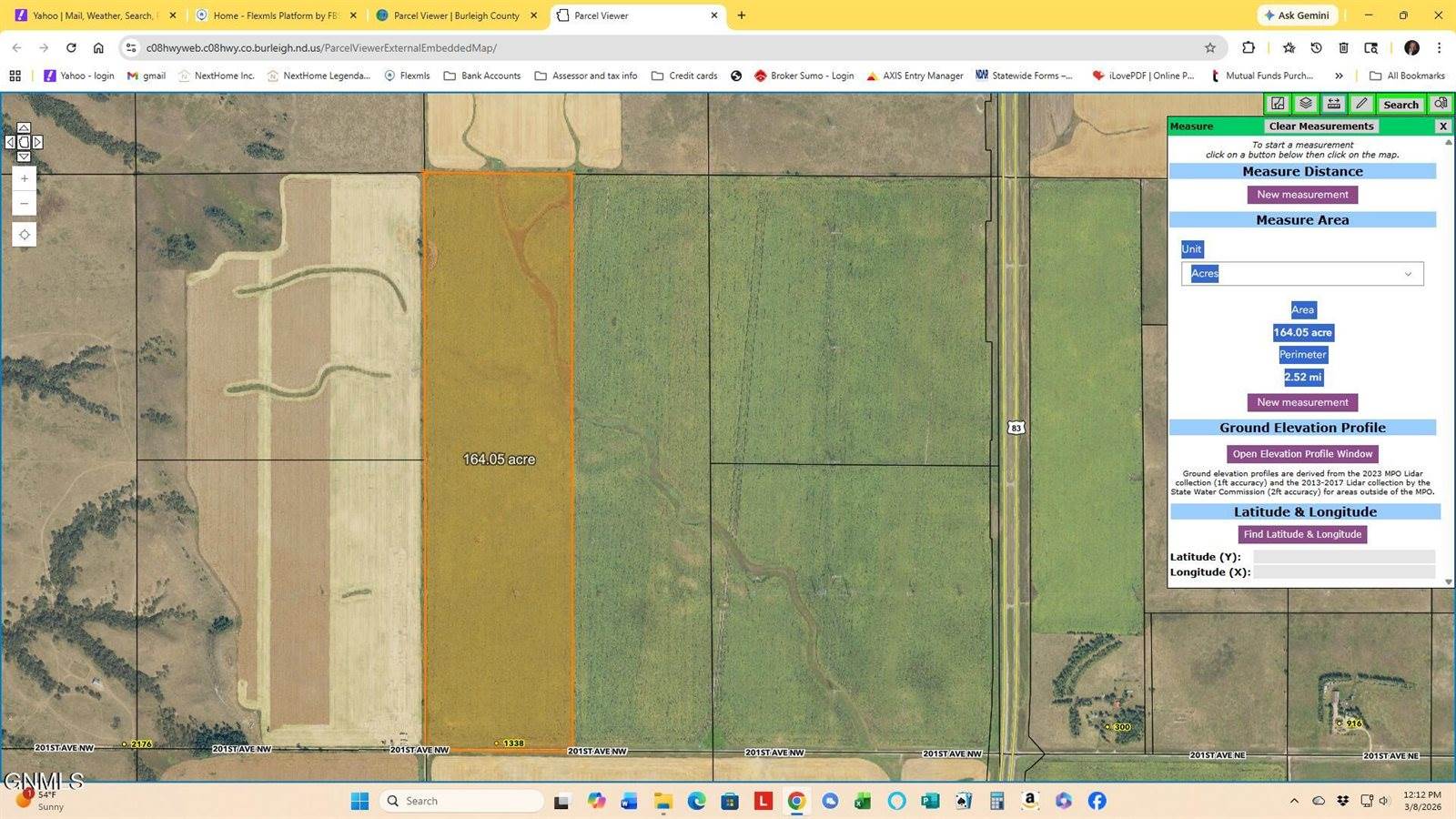Zoom out with the minus button
1456x819 pixels.
pyautogui.click(x=24, y=203)
